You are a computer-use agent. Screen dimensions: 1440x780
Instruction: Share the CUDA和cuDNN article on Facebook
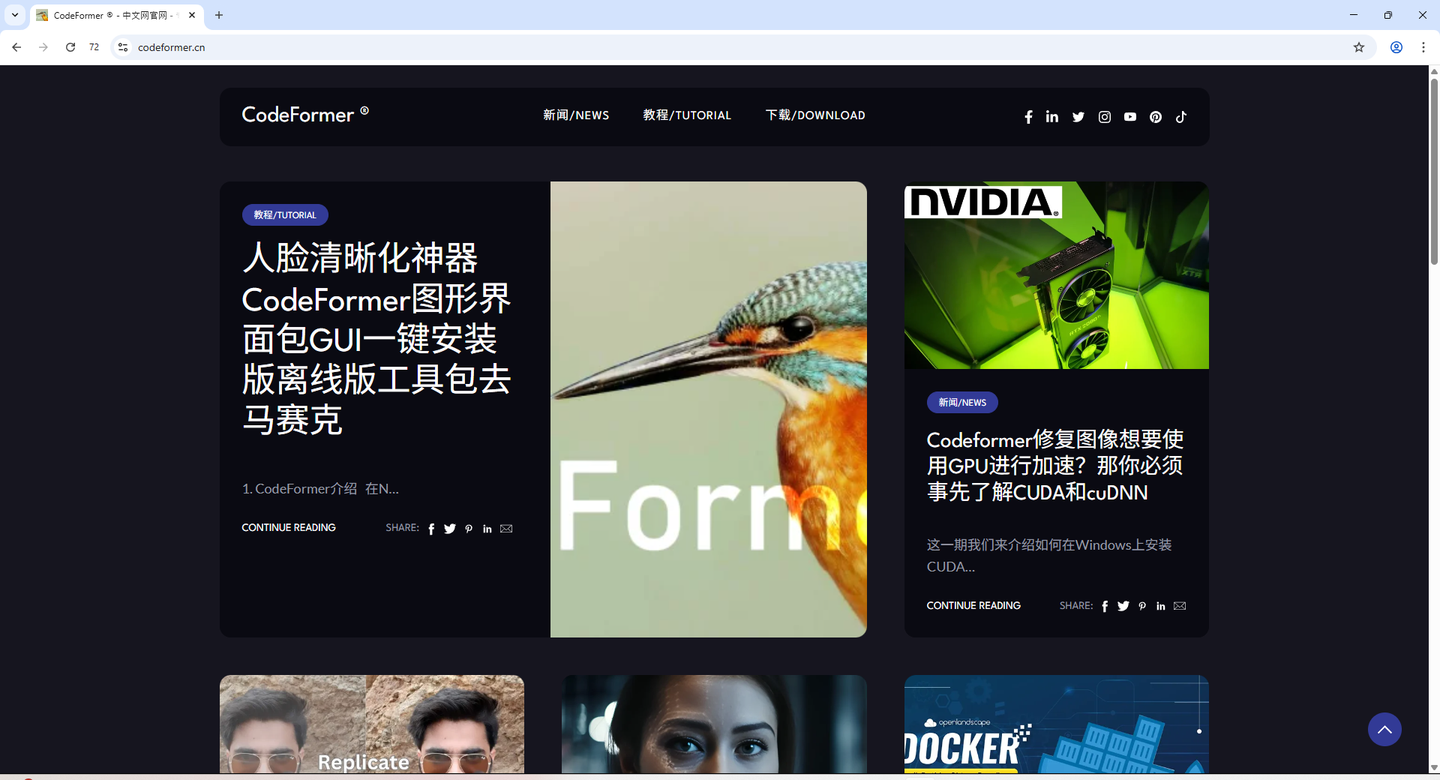pyautogui.click(x=1105, y=606)
